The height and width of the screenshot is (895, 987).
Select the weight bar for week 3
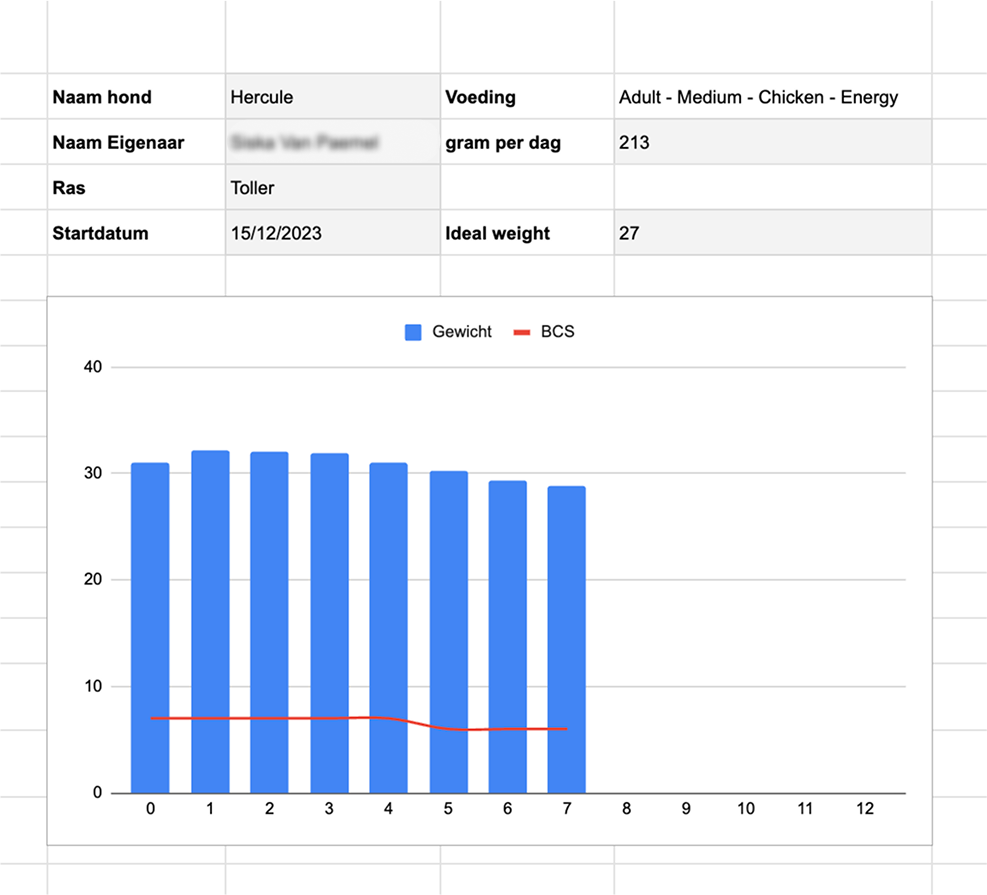(x=329, y=623)
